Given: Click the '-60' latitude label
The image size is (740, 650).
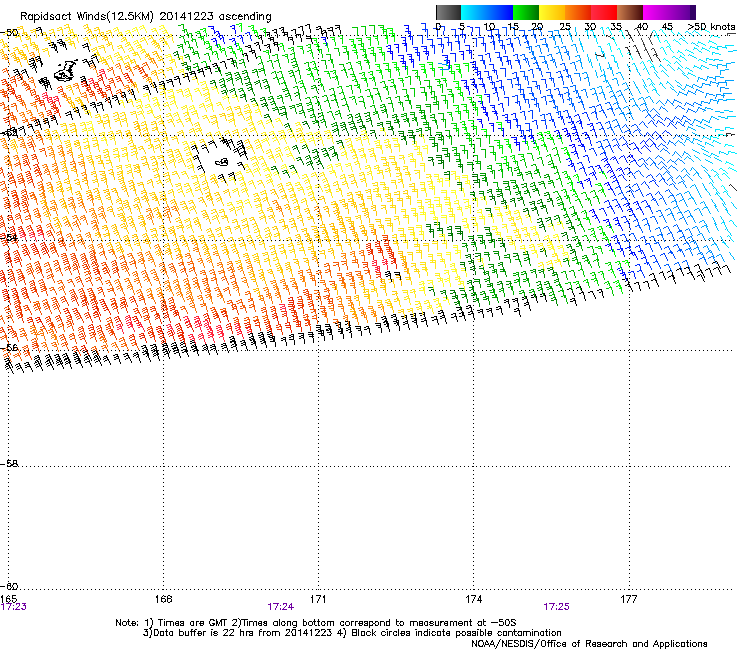Looking at the screenshot, I should tap(10, 586).
